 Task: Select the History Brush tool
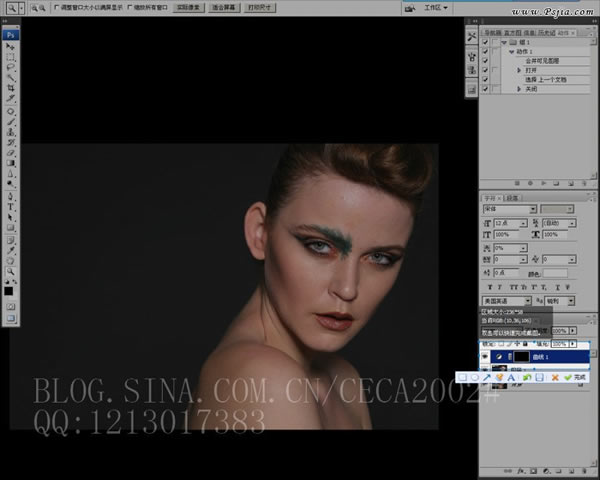10,142
